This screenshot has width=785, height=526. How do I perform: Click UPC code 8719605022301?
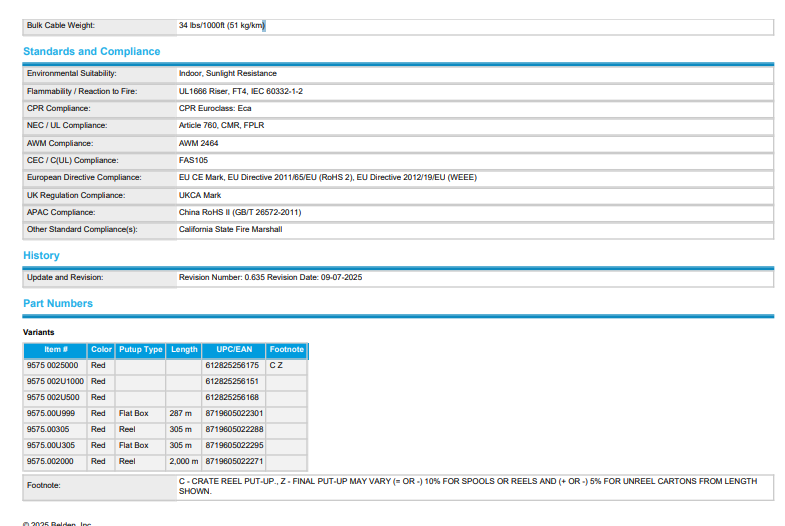point(234,414)
